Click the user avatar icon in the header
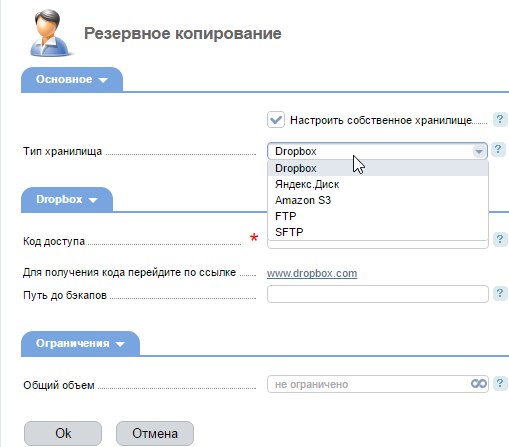This screenshot has height=447, width=509. click(50, 33)
